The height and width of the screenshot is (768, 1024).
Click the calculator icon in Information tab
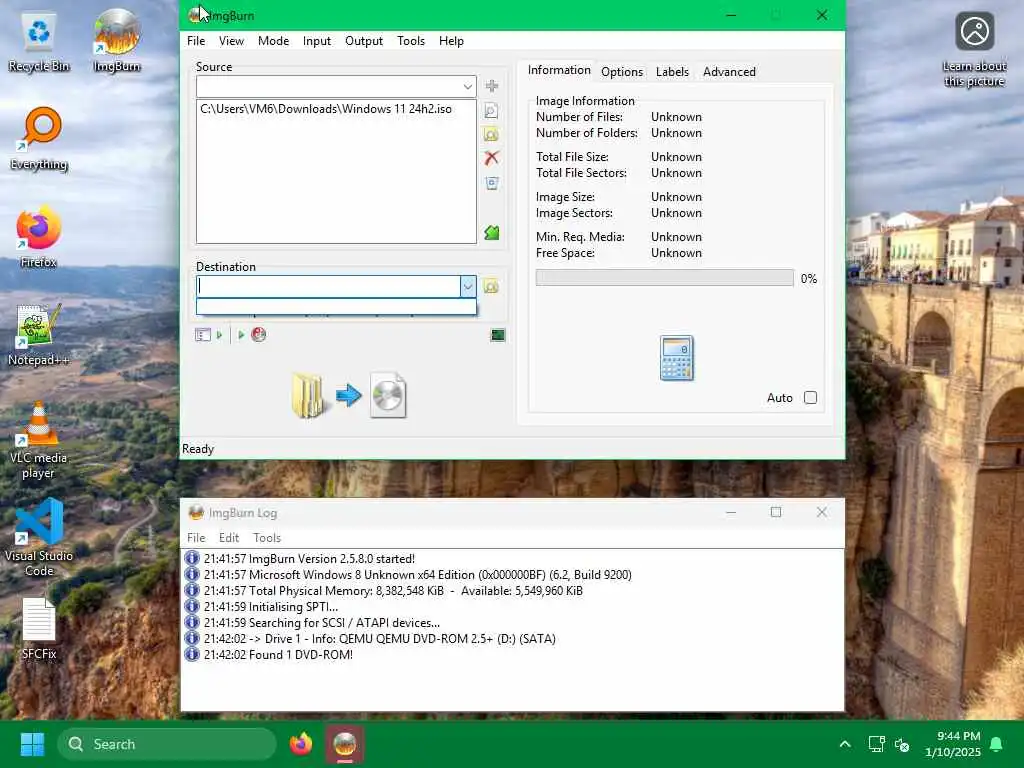[677, 358]
